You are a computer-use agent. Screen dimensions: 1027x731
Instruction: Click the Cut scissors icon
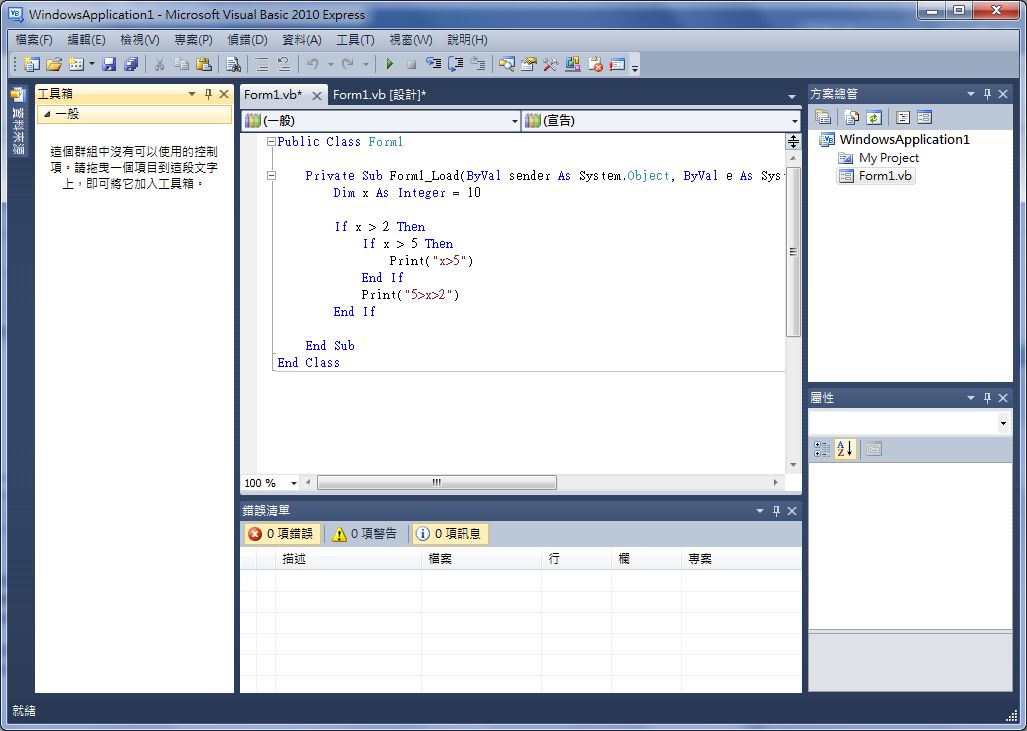point(159,64)
